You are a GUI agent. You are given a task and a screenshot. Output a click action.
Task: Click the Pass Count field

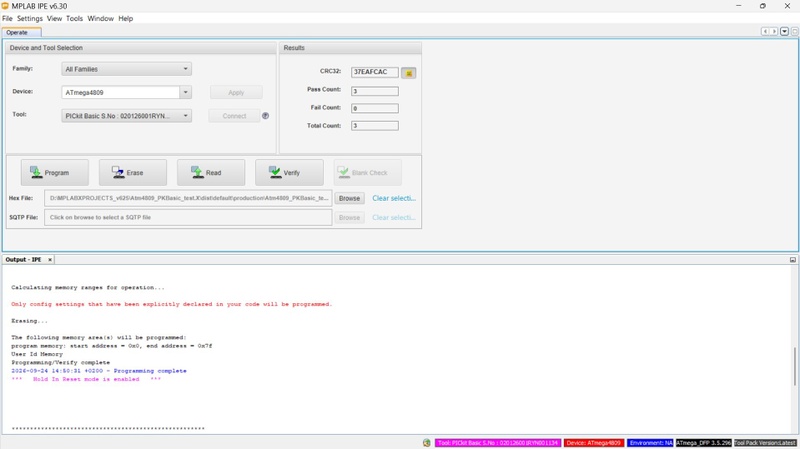pyautogui.click(x=374, y=91)
